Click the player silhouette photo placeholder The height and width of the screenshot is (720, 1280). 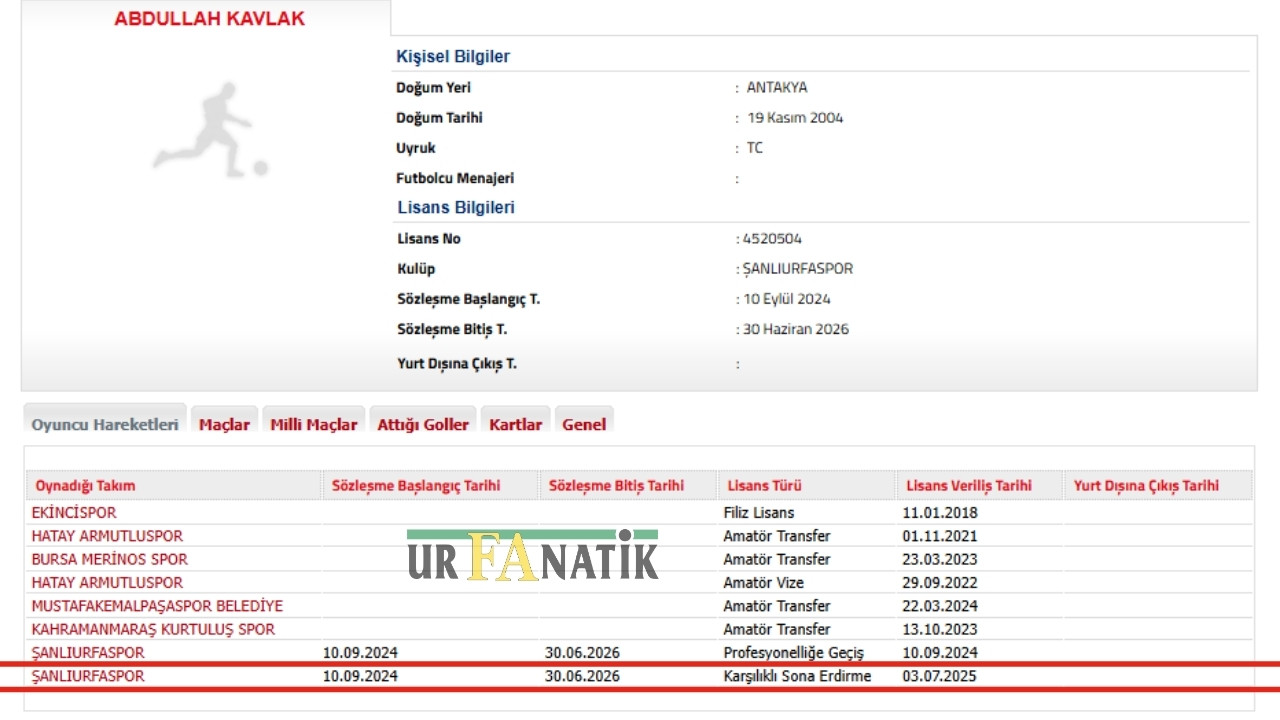211,132
